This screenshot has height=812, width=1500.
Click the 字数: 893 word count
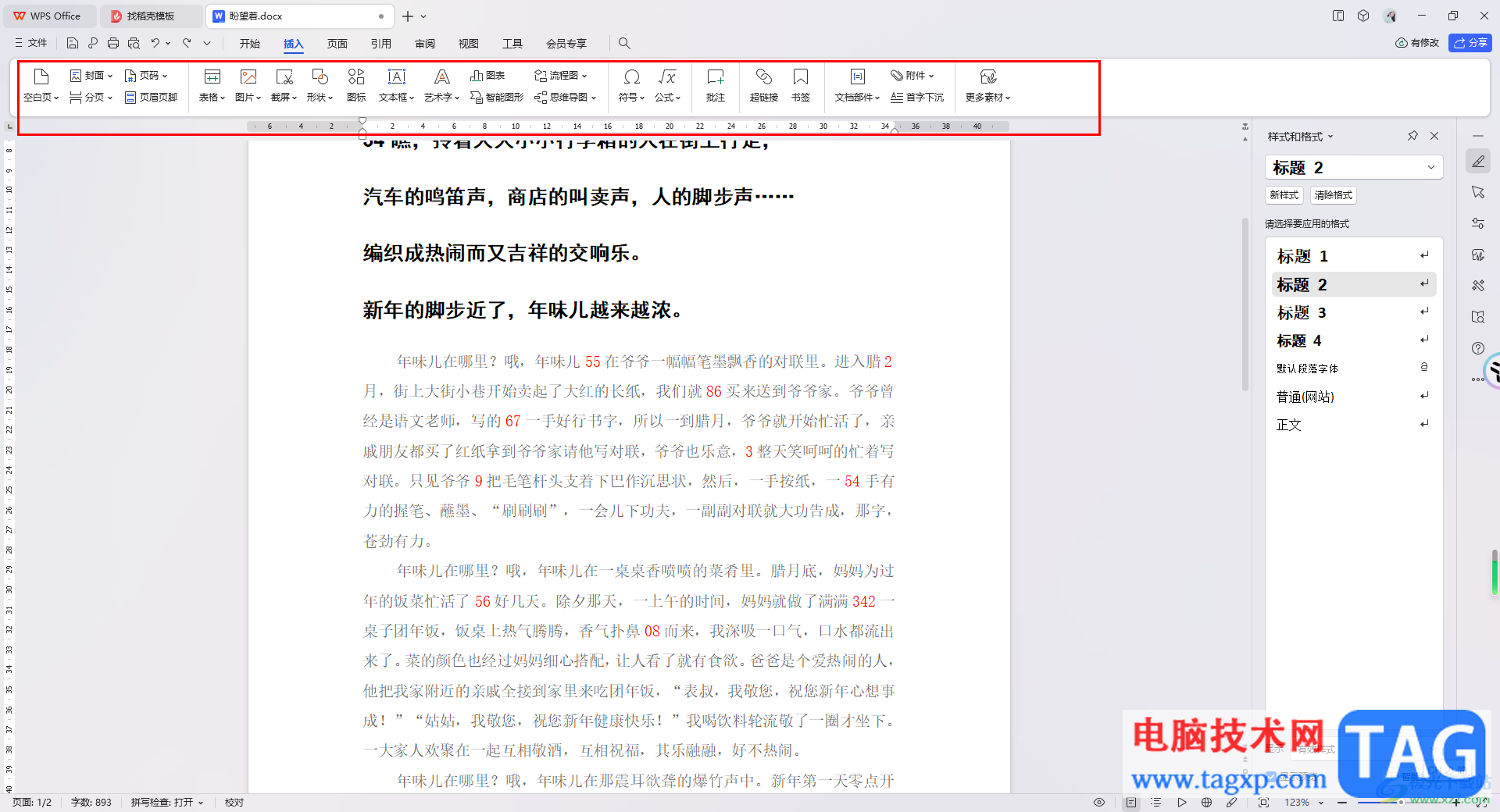pyautogui.click(x=91, y=802)
